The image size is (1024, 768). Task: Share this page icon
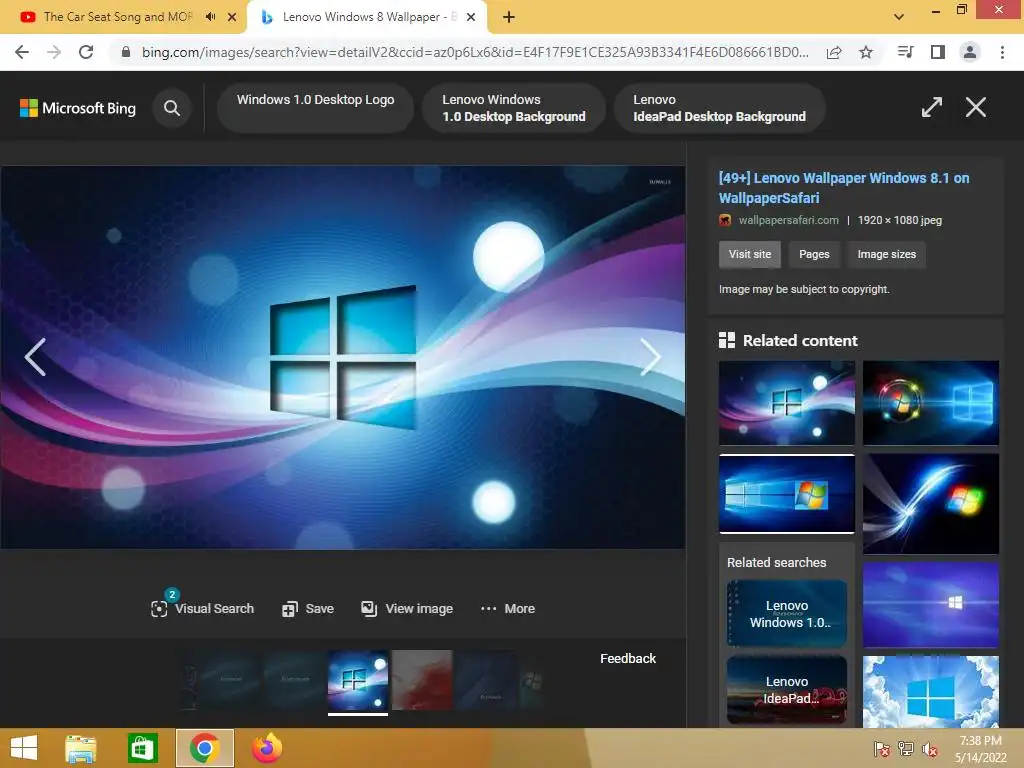[834, 52]
